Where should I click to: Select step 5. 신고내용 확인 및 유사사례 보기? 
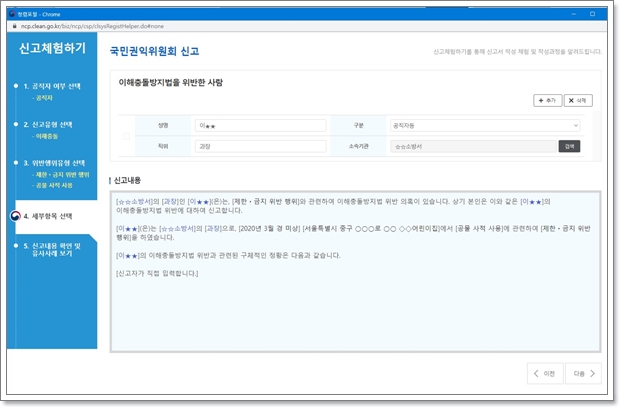(x=52, y=250)
